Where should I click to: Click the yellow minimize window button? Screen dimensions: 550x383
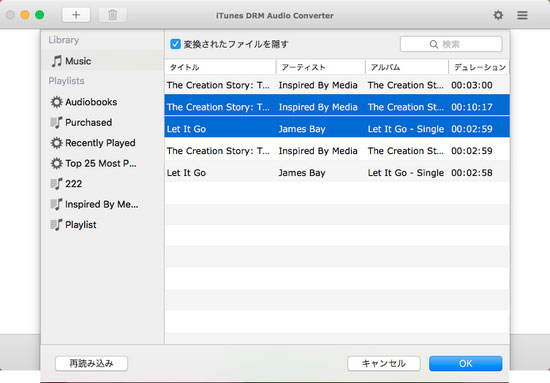(x=25, y=15)
